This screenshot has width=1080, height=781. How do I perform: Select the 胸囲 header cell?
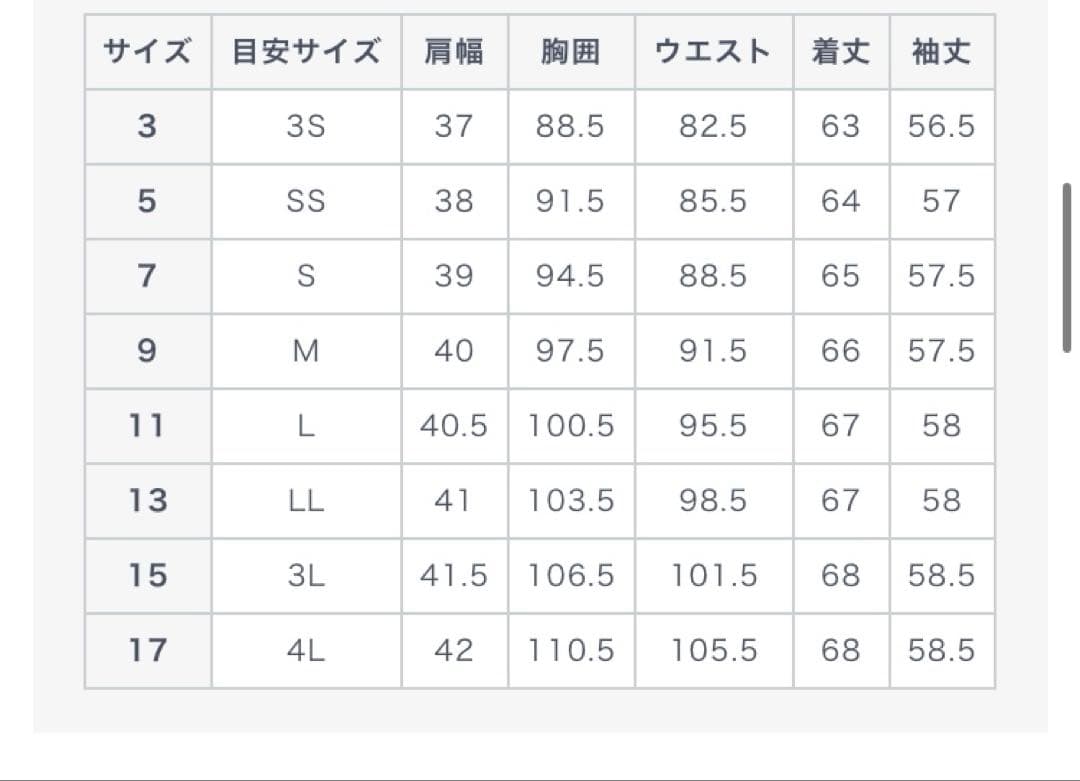click(570, 52)
